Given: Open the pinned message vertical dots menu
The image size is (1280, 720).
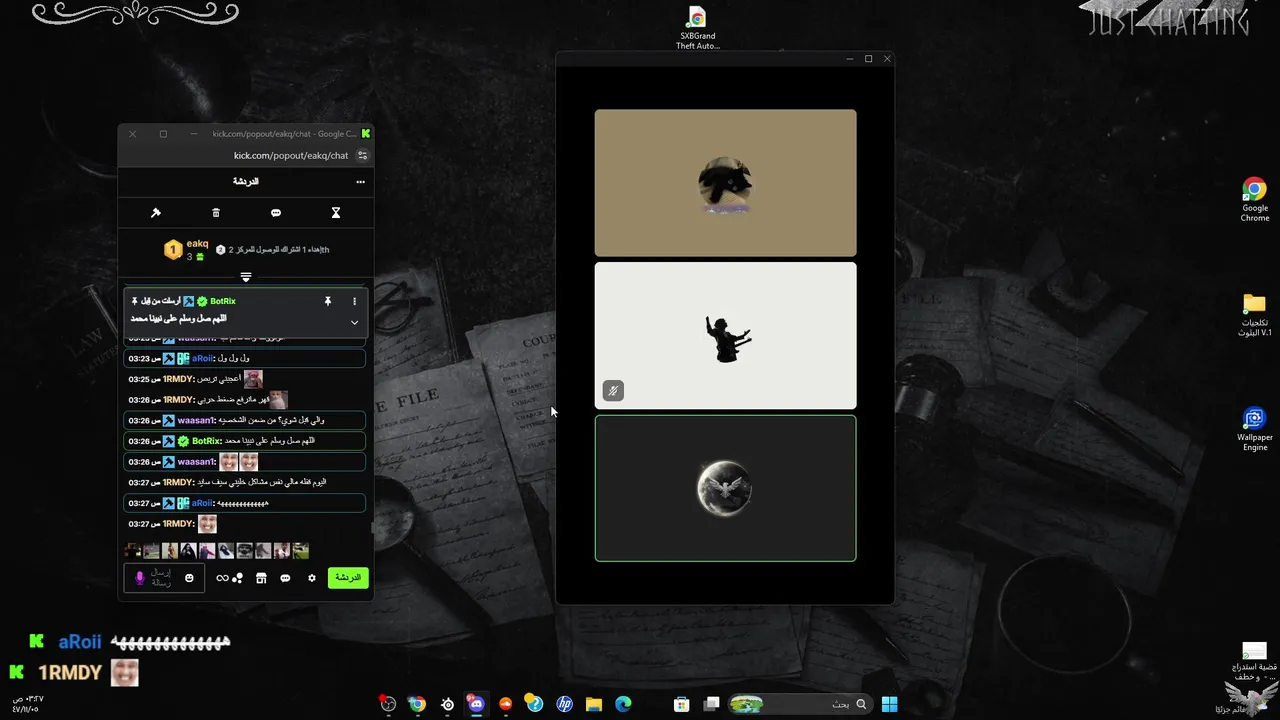Looking at the screenshot, I should [354, 301].
